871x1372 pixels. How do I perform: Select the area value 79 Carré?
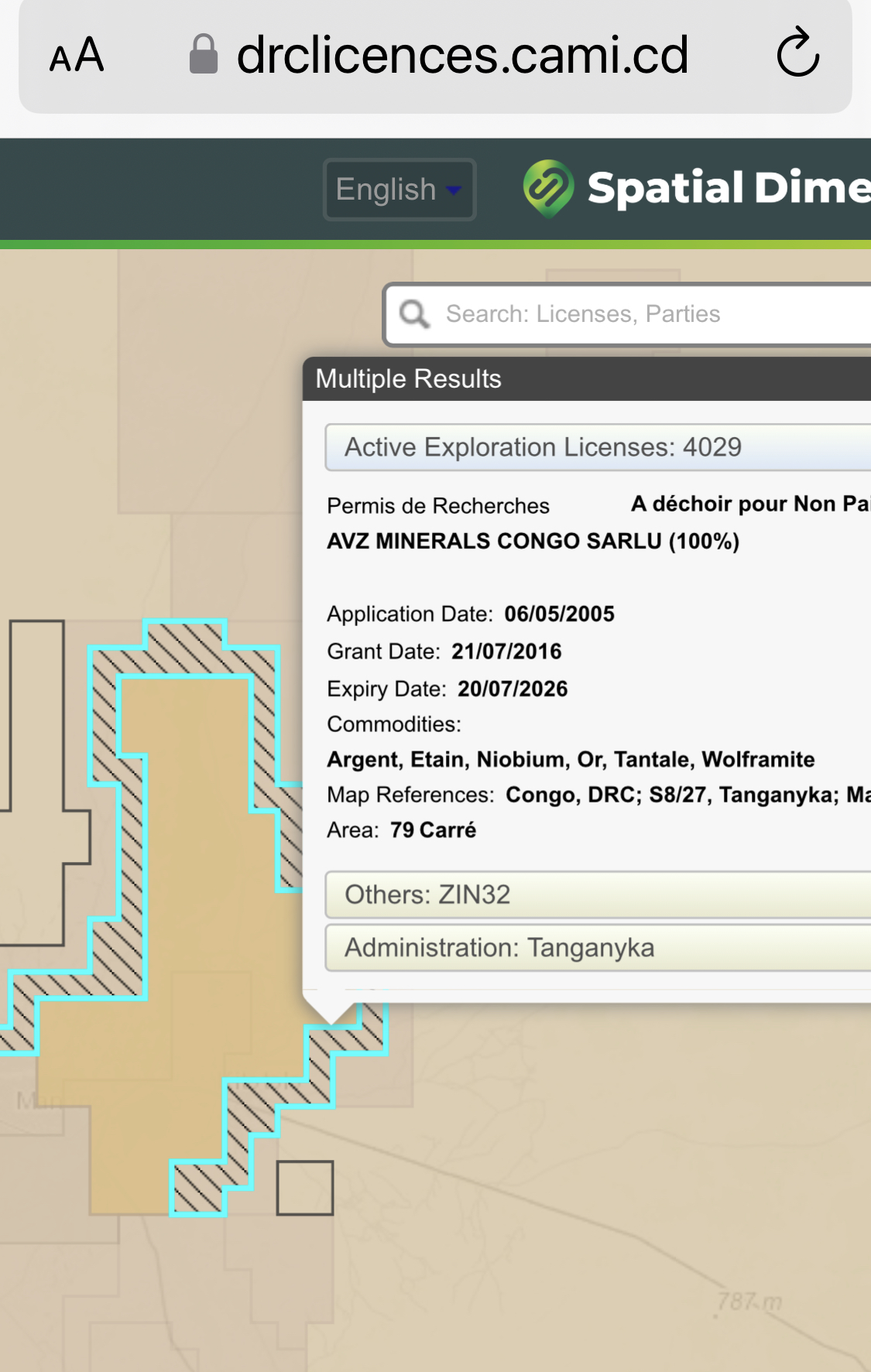(x=433, y=830)
